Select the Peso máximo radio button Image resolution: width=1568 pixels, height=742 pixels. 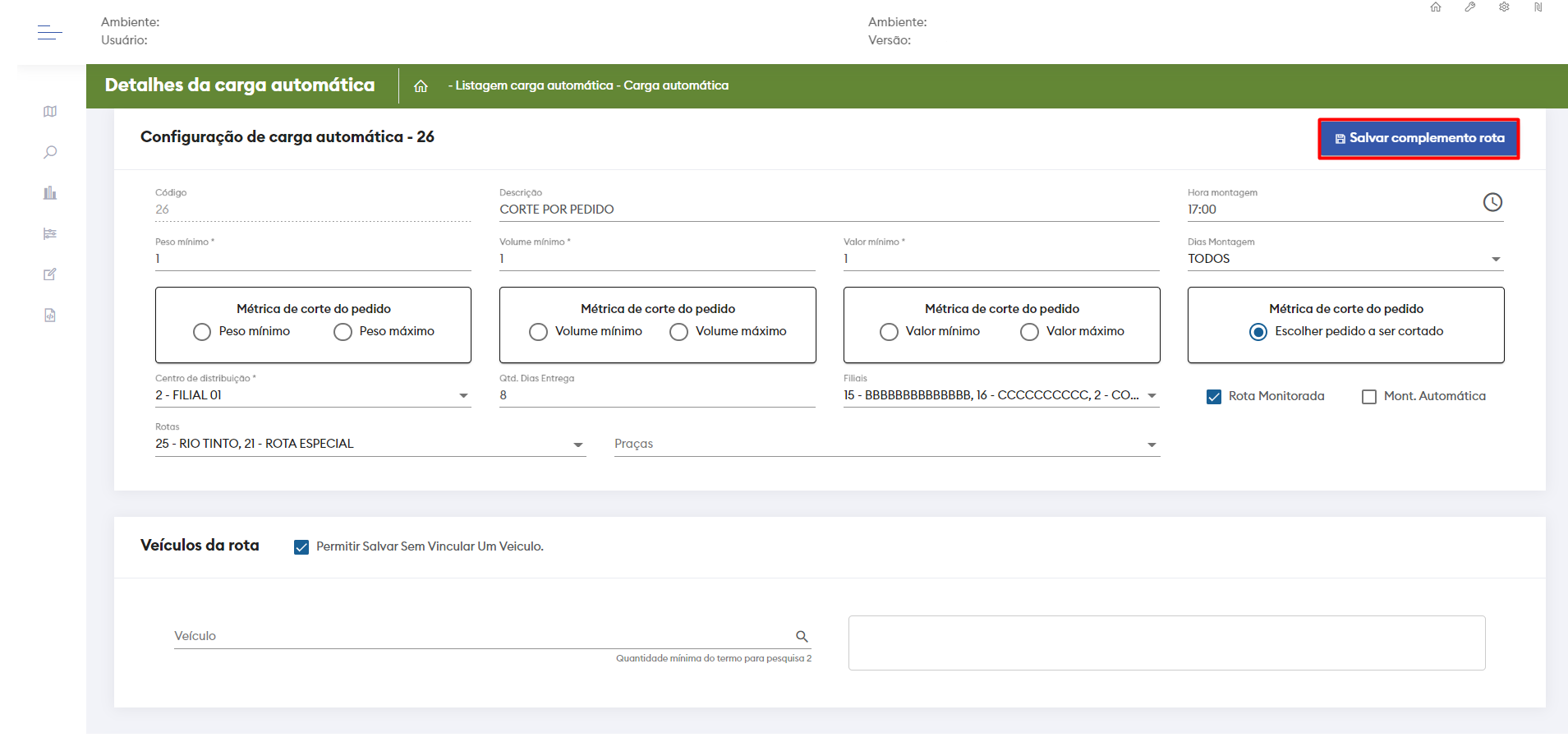click(x=343, y=332)
